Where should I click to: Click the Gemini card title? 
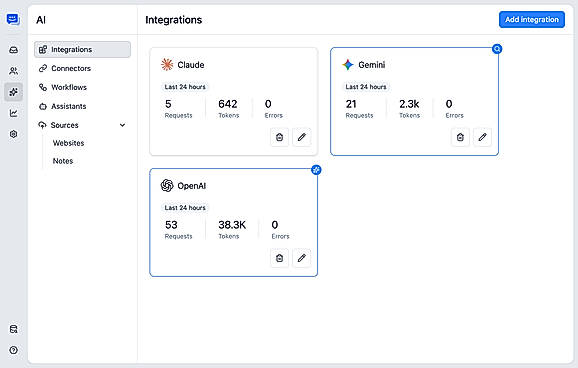click(x=372, y=65)
